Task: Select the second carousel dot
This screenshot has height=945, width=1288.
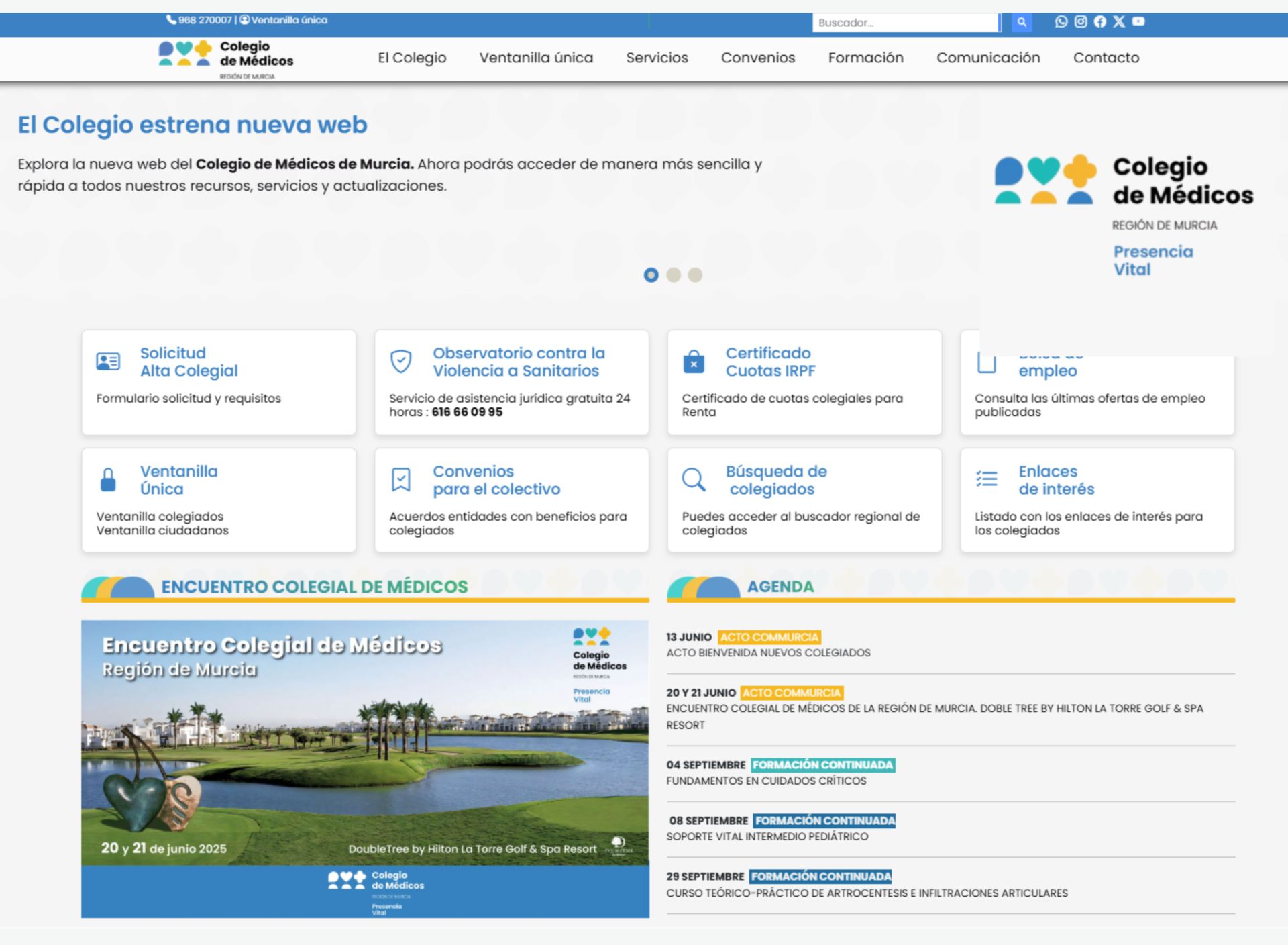Action: (674, 275)
